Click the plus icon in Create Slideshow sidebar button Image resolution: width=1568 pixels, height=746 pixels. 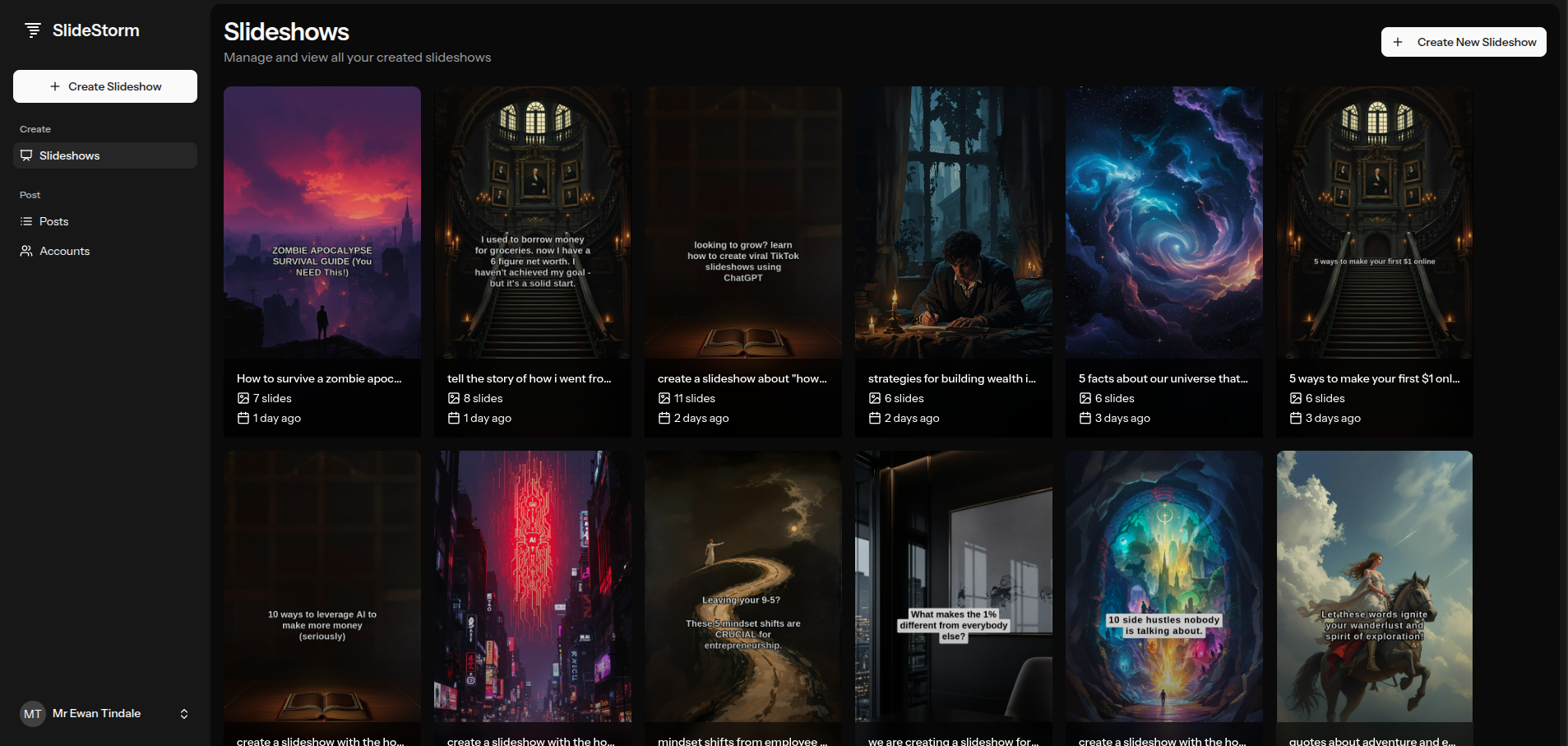coord(55,86)
